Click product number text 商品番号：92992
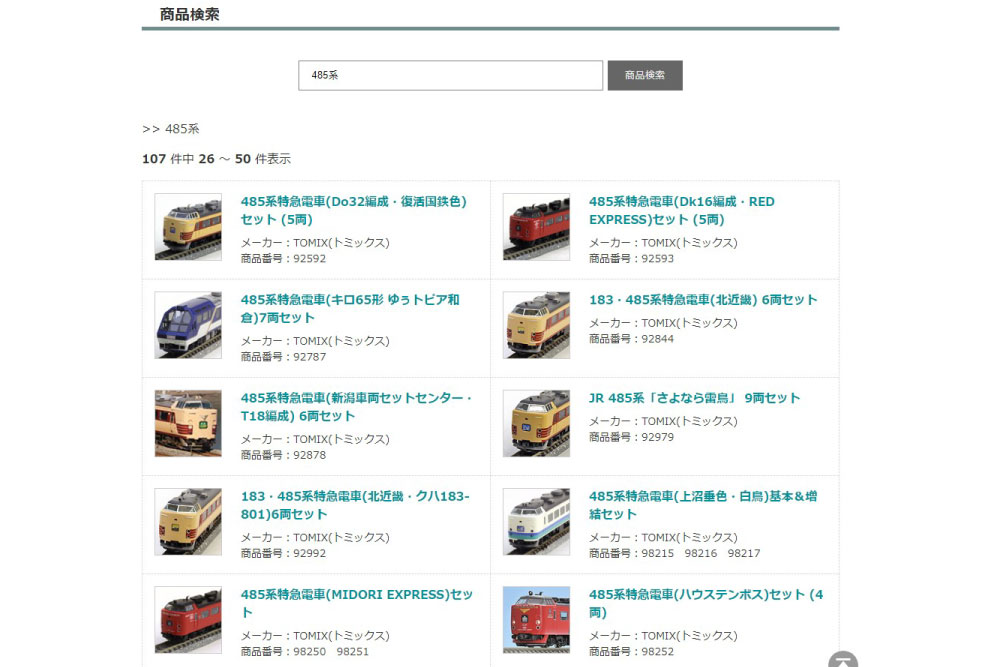1000x667 pixels. (x=283, y=553)
